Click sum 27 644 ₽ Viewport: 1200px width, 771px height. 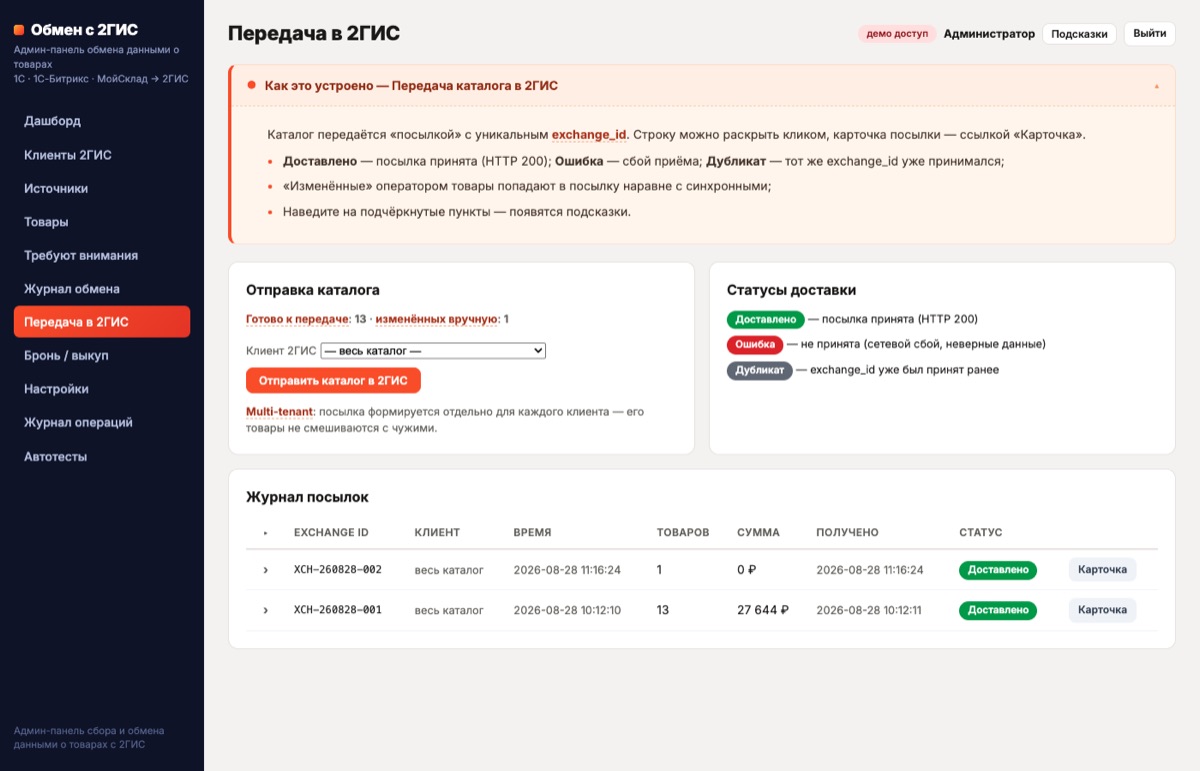pyautogui.click(x=763, y=610)
